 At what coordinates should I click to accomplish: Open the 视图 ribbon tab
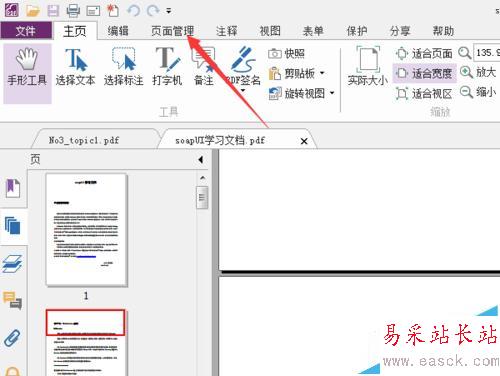click(270, 31)
